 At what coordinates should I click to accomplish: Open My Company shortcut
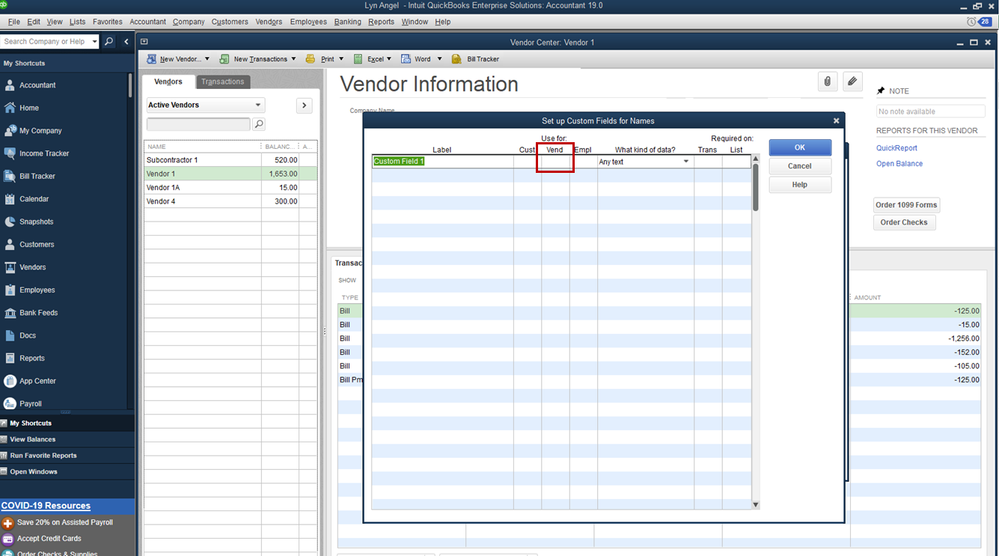pyautogui.click(x=40, y=131)
